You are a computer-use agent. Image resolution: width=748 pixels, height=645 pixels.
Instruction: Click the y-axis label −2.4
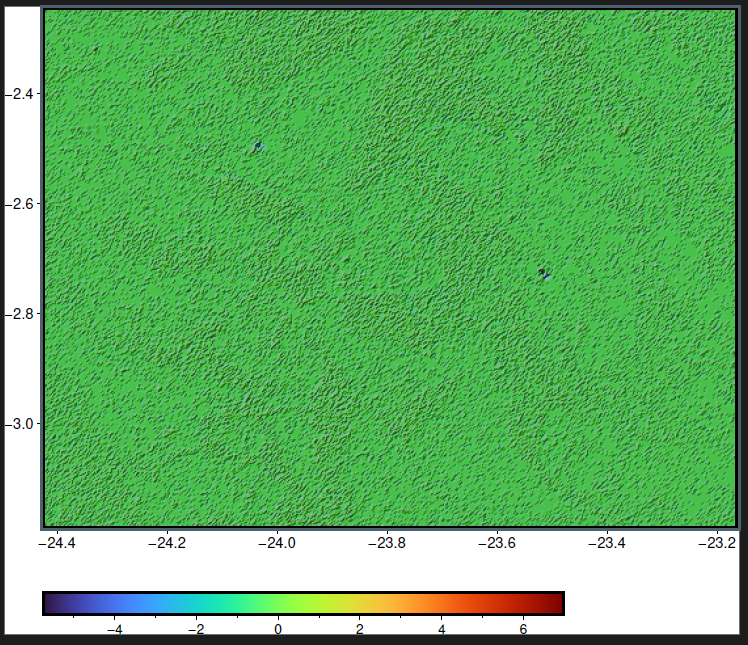[x=19, y=94]
